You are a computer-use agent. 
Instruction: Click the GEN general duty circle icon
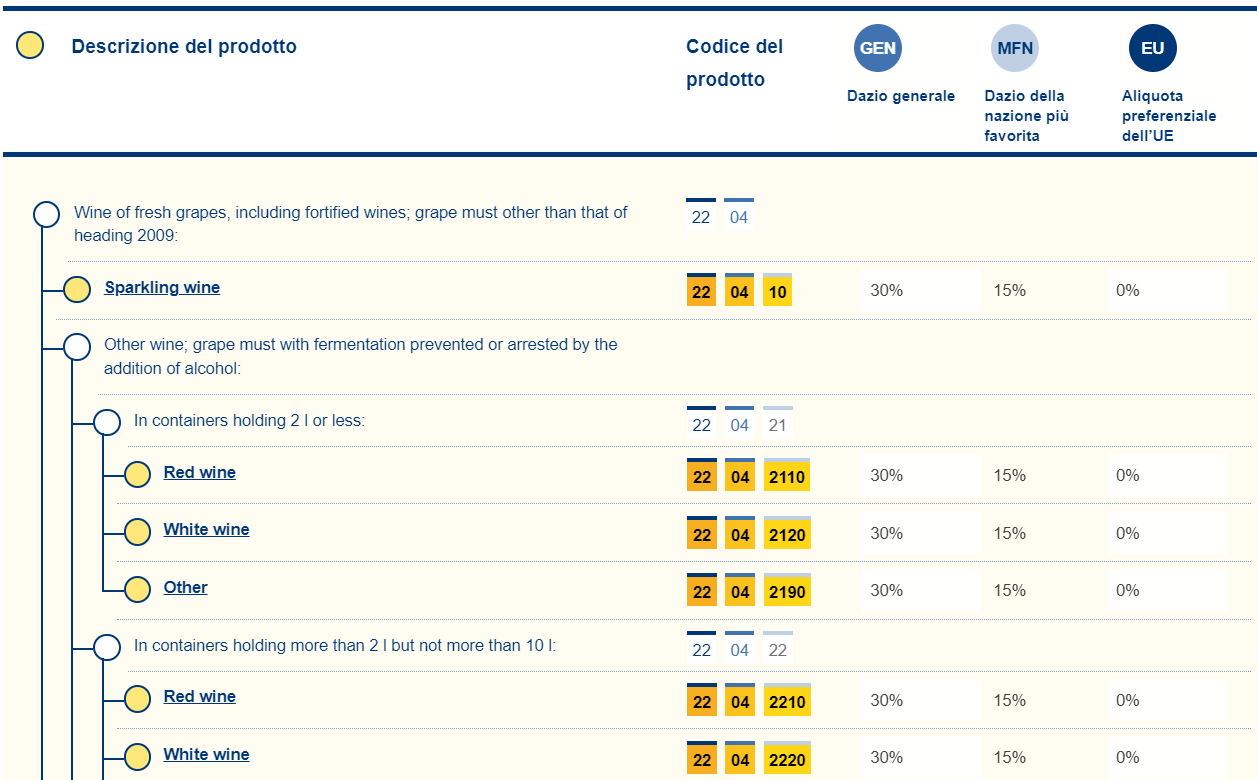tap(877, 48)
